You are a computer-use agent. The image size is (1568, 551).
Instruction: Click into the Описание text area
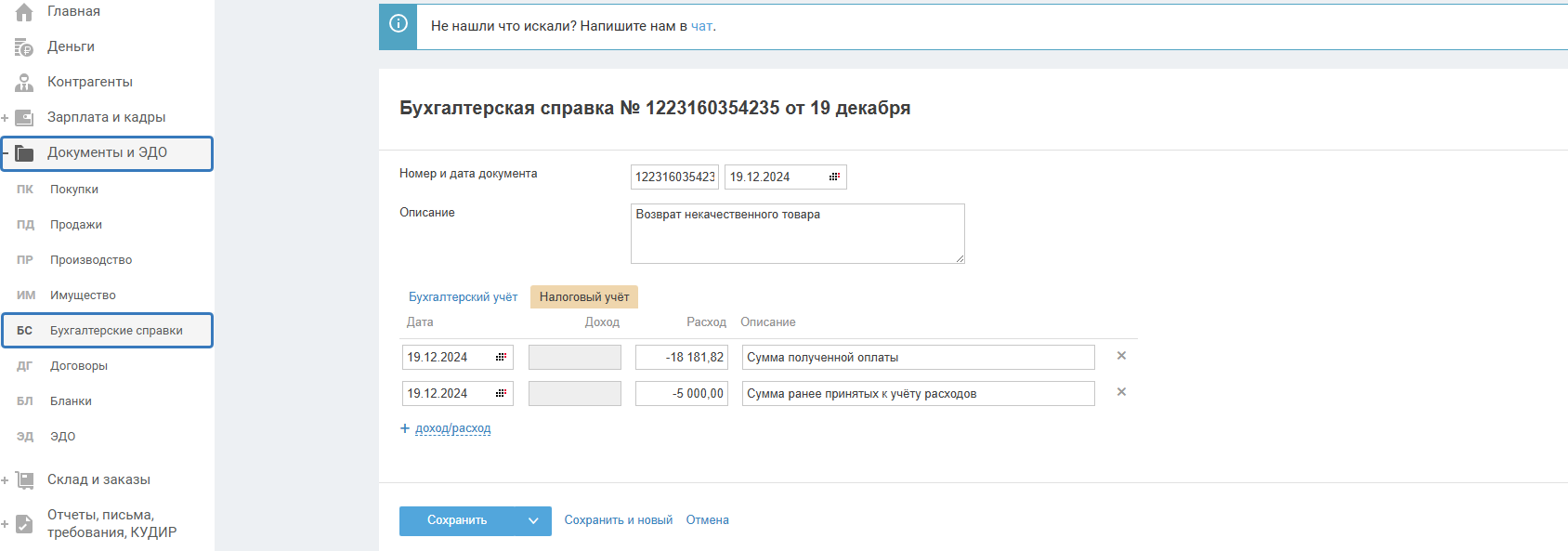[797, 234]
